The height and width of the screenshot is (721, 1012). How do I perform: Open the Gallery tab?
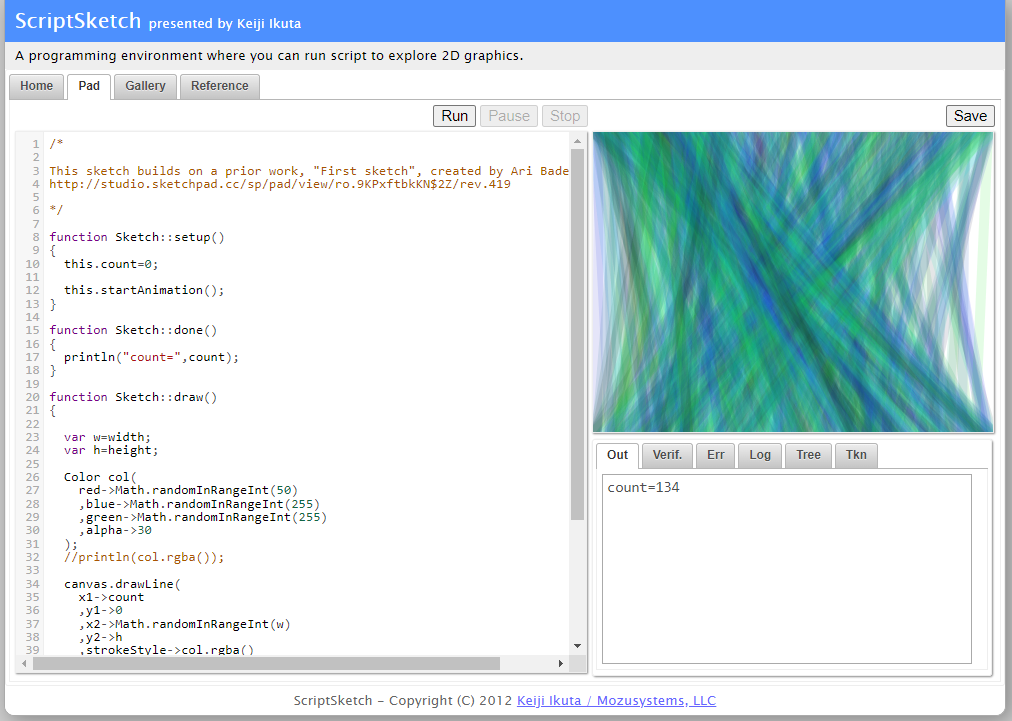(145, 86)
